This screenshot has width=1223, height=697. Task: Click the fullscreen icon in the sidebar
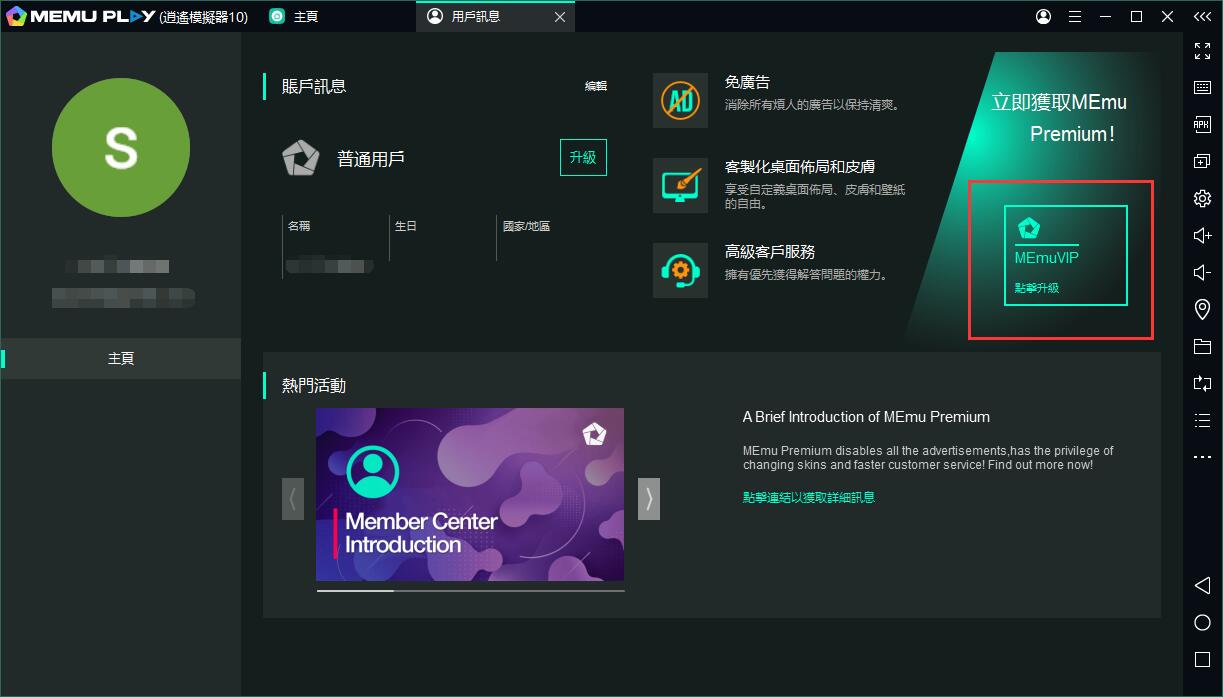point(1202,51)
